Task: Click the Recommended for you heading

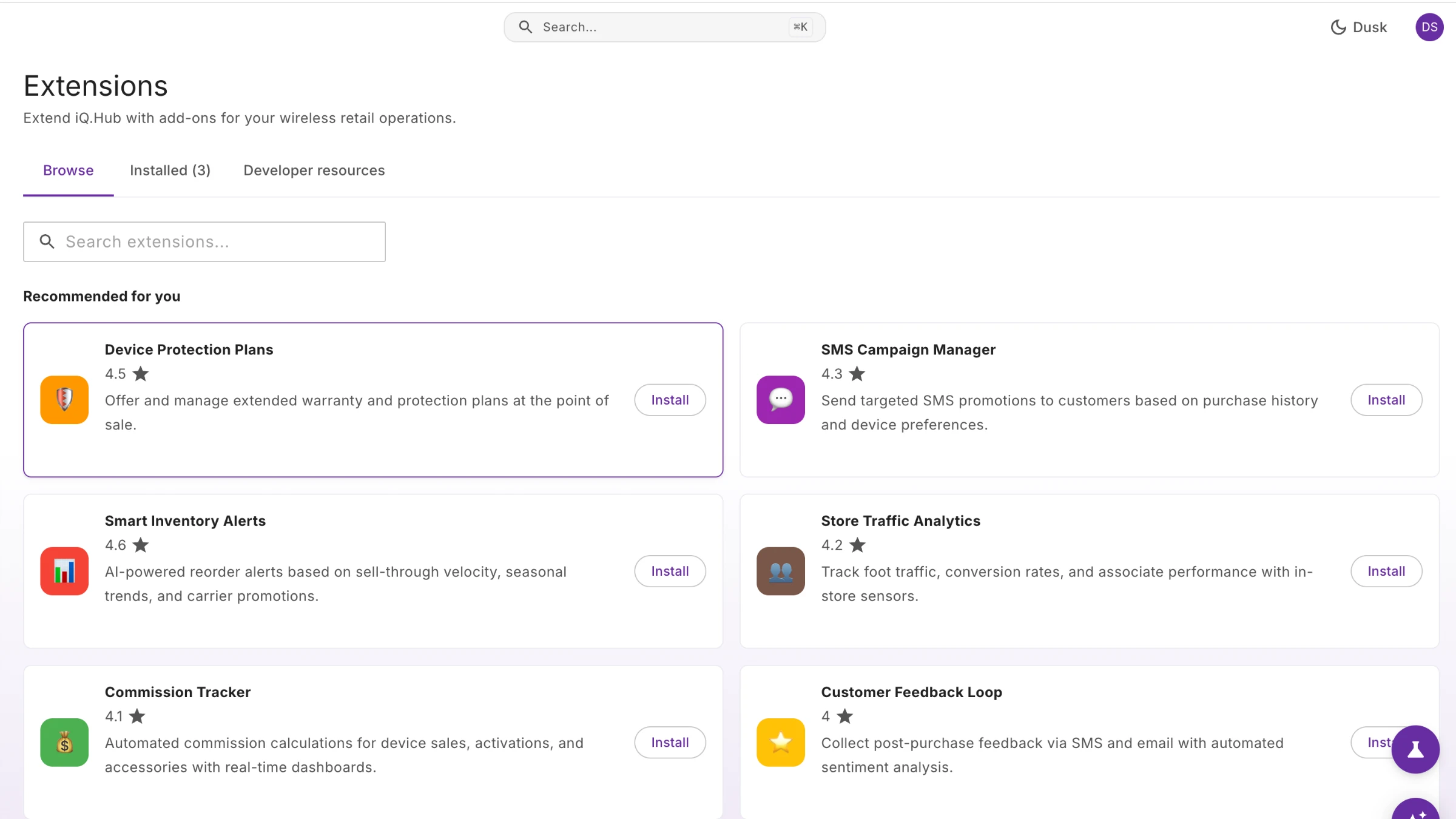Action: pos(102,296)
